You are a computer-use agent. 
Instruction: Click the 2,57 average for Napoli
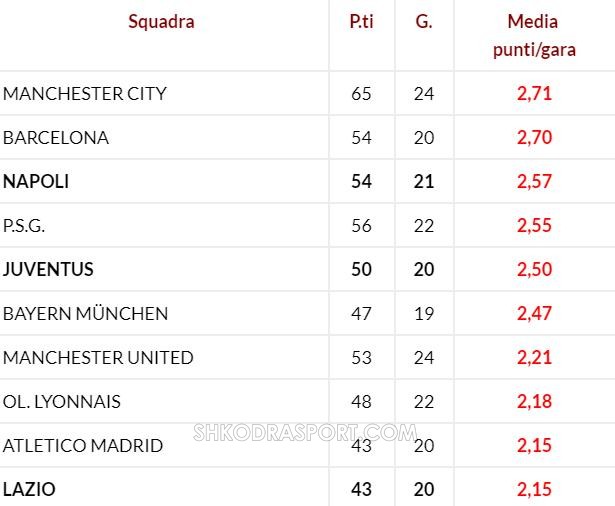click(534, 182)
